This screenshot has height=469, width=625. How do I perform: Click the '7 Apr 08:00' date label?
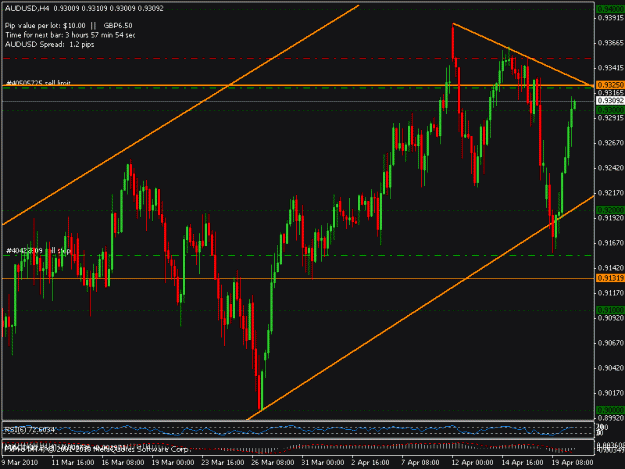coord(420,463)
